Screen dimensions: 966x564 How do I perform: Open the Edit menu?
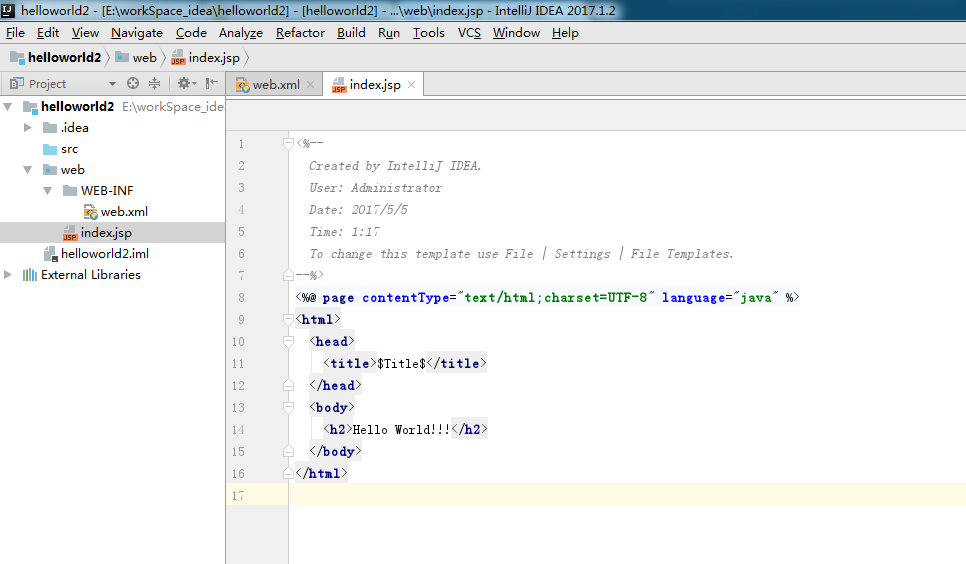pos(48,33)
